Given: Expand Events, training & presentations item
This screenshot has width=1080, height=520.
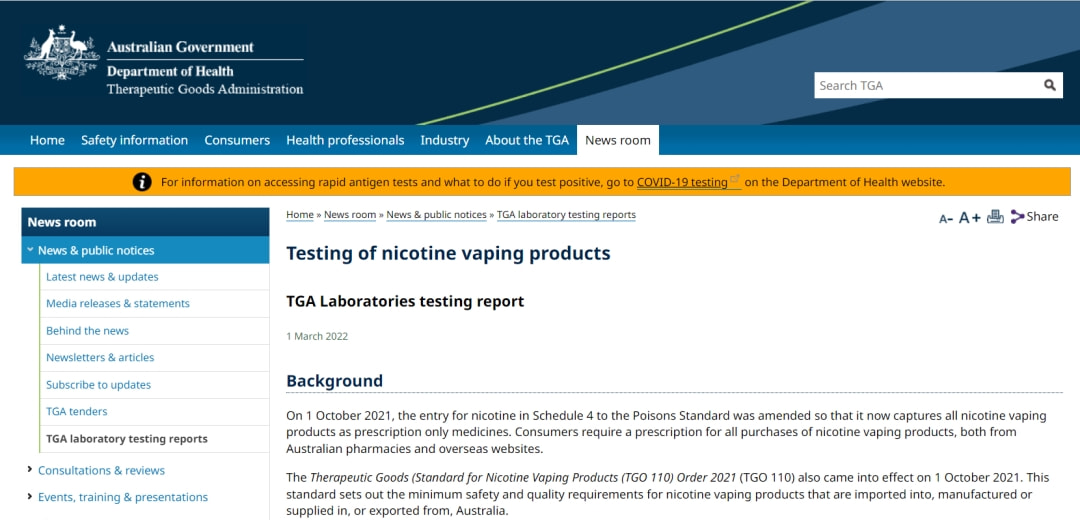Looking at the screenshot, I should tap(29, 497).
